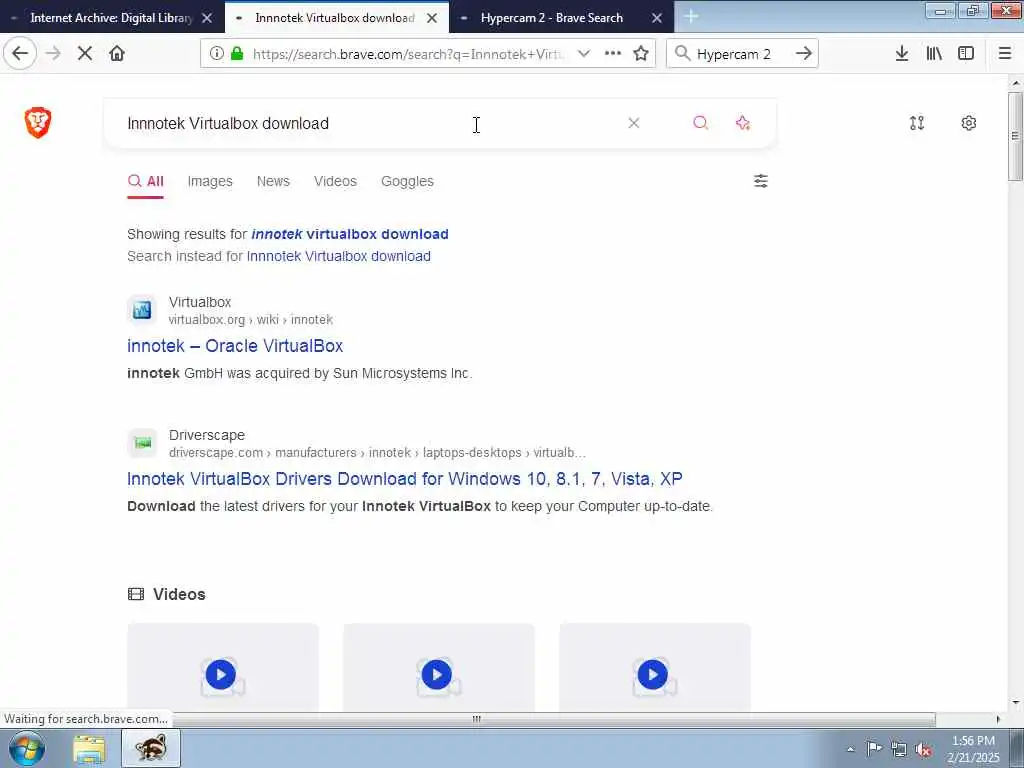The image size is (1024, 768).
Task: Click the muted volume tray icon
Action: click(x=923, y=749)
